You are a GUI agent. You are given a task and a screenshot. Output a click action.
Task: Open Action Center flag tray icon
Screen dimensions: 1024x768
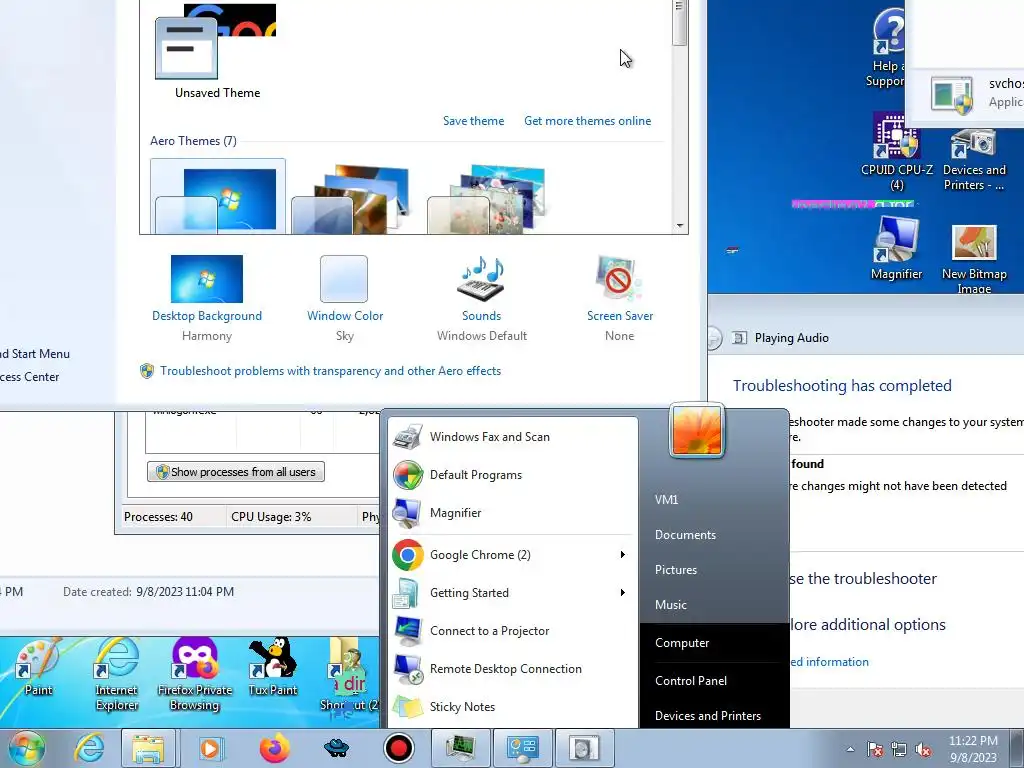875,750
